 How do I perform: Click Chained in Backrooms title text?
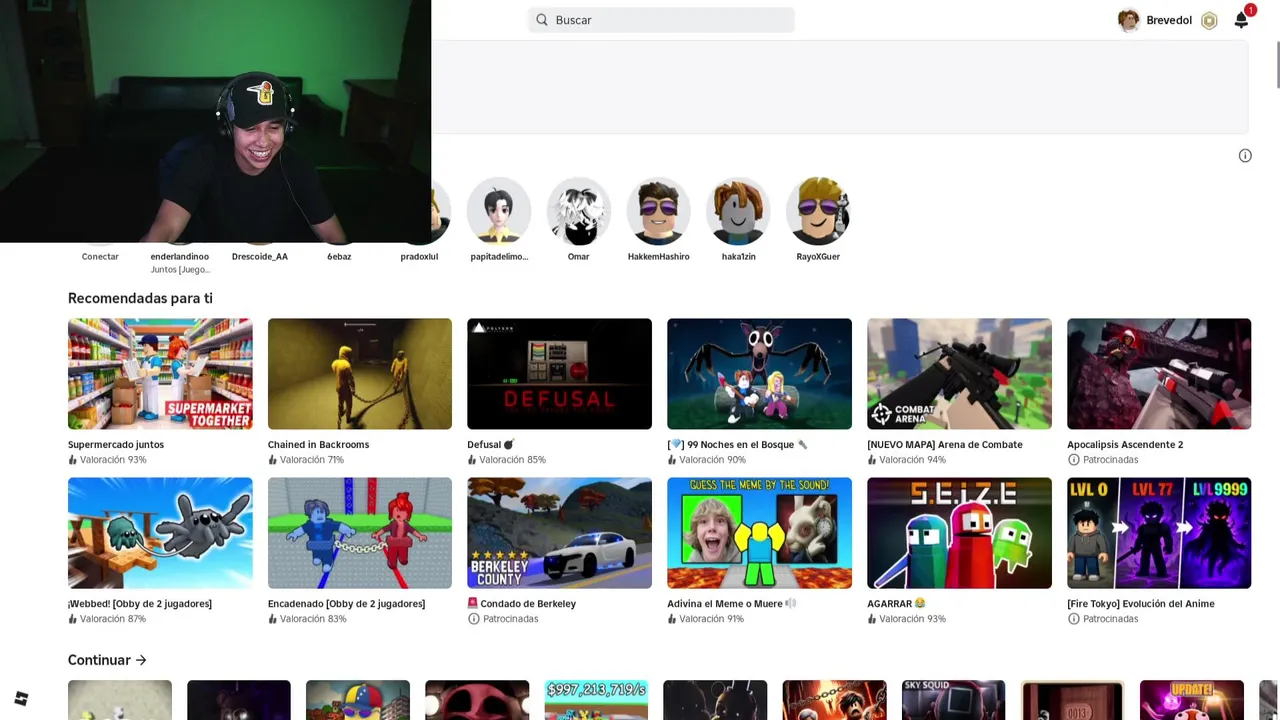[318, 444]
